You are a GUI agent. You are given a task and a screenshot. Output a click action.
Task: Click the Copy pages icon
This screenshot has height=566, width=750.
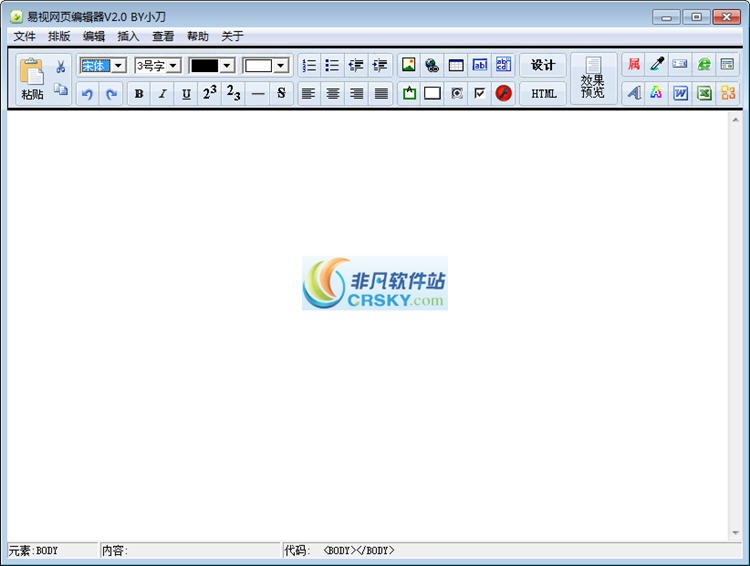pos(60,89)
